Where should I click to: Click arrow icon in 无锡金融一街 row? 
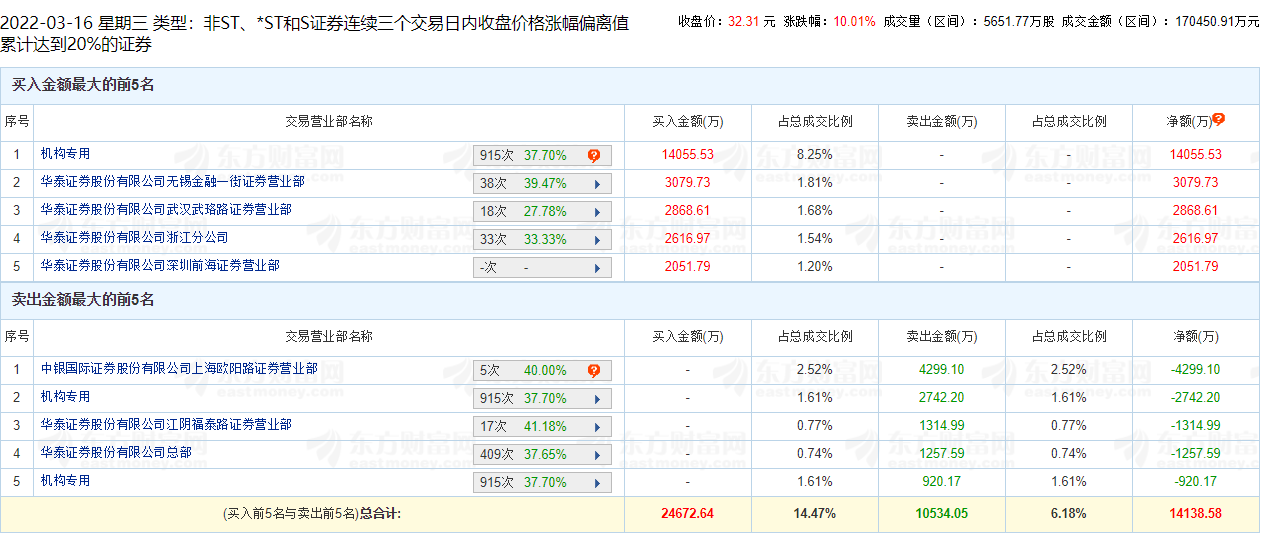tap(597, 184)
